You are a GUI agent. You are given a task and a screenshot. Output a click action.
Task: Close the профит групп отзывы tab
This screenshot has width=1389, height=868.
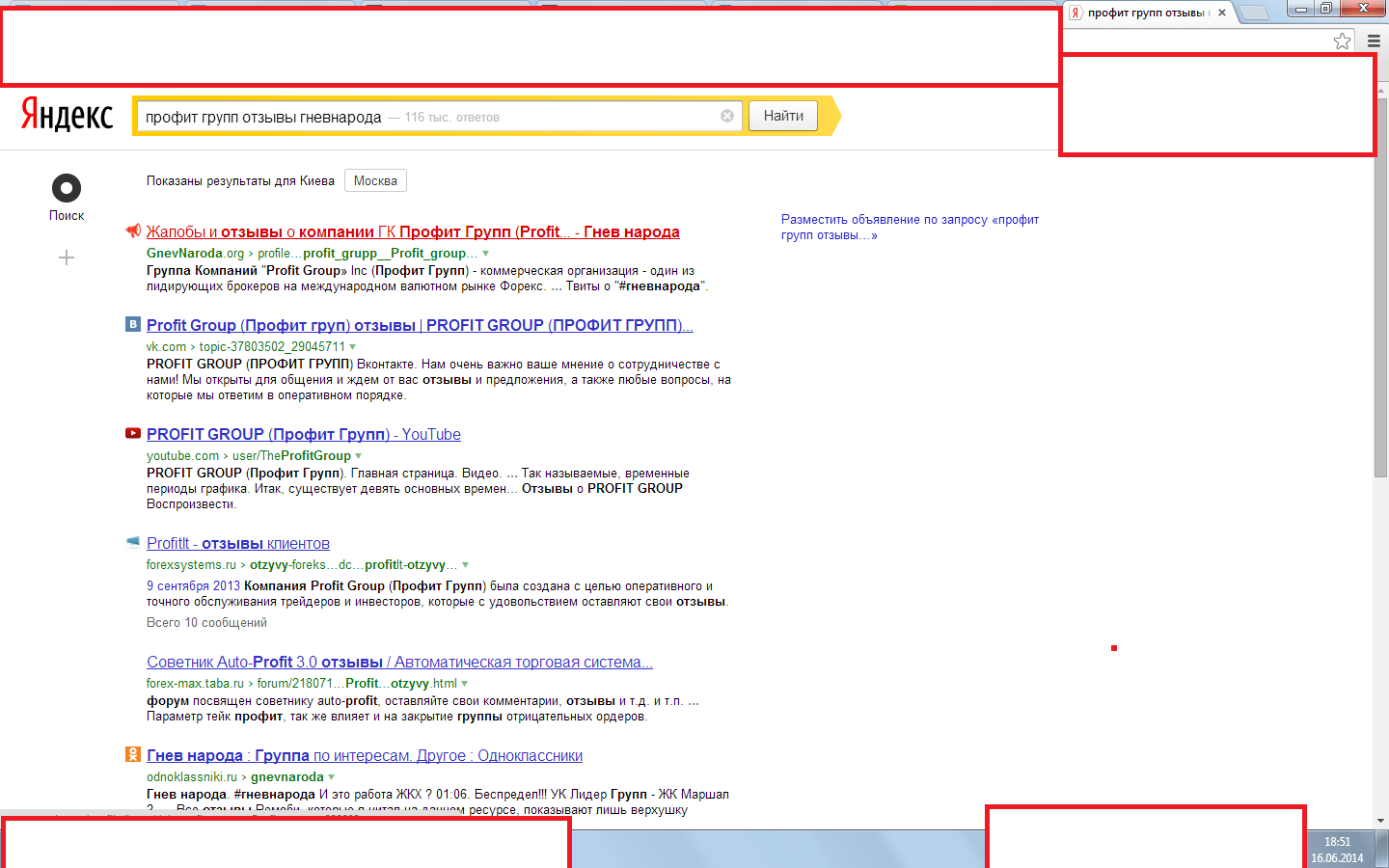1222,13
